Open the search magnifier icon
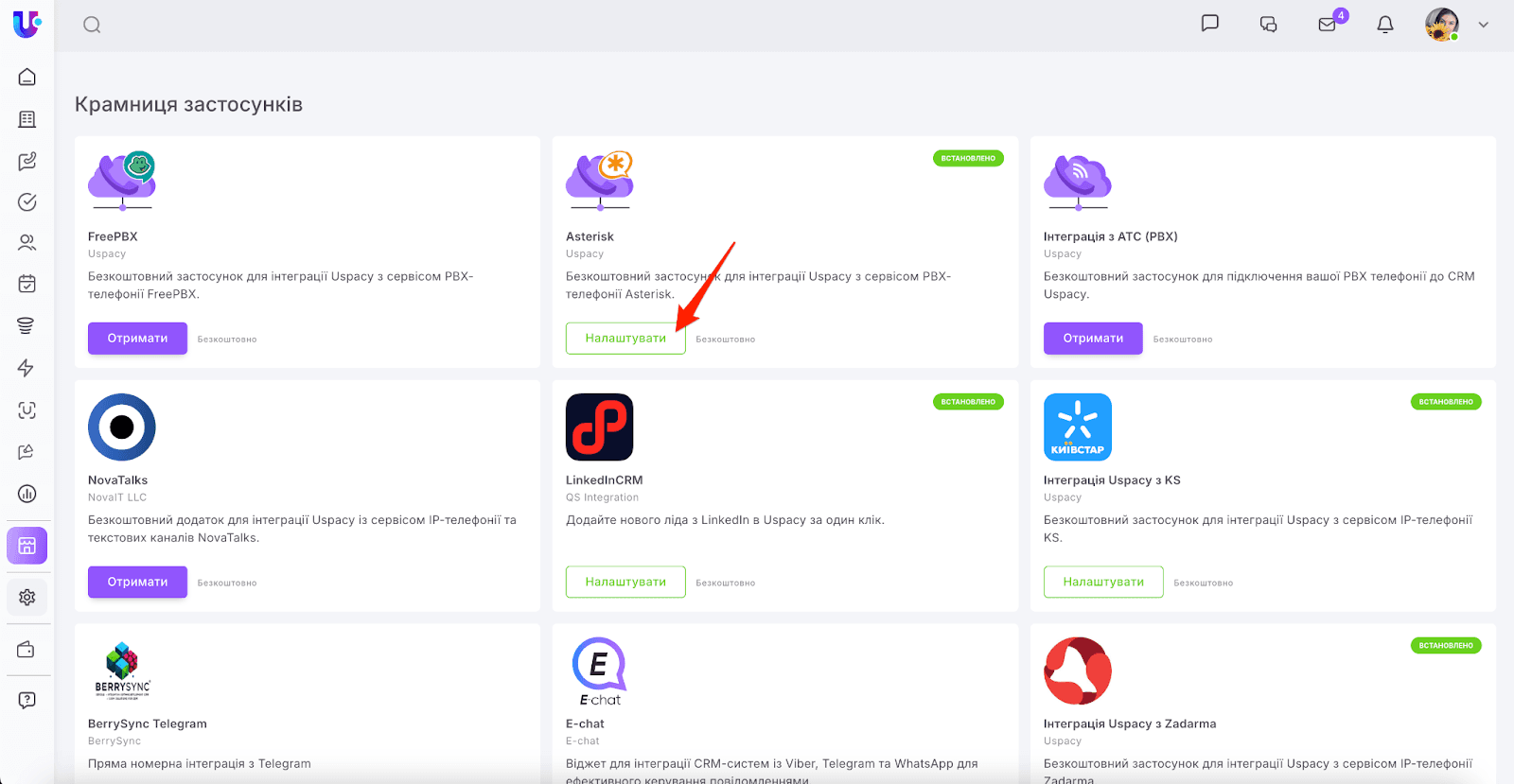This screenshot has width=1514, height=784. click(92, 25)
